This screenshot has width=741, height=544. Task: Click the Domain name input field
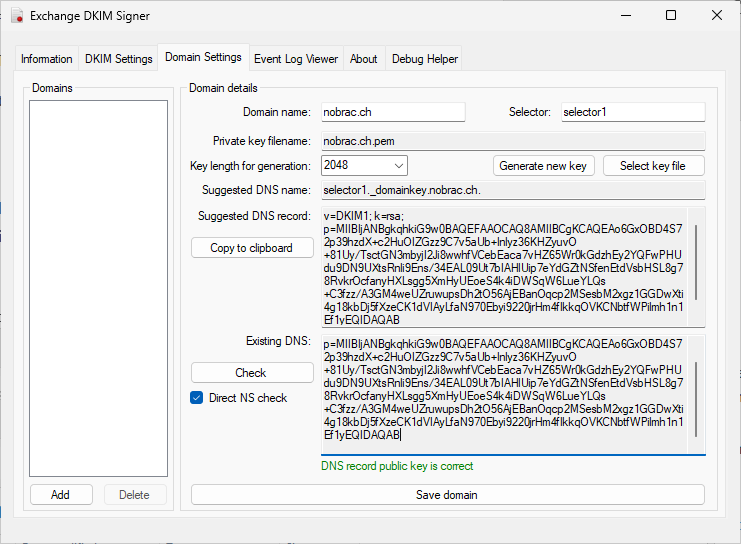point(393,112)
